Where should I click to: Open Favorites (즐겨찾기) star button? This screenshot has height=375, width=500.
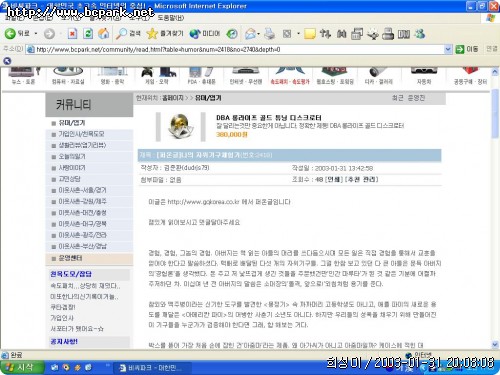165,34
